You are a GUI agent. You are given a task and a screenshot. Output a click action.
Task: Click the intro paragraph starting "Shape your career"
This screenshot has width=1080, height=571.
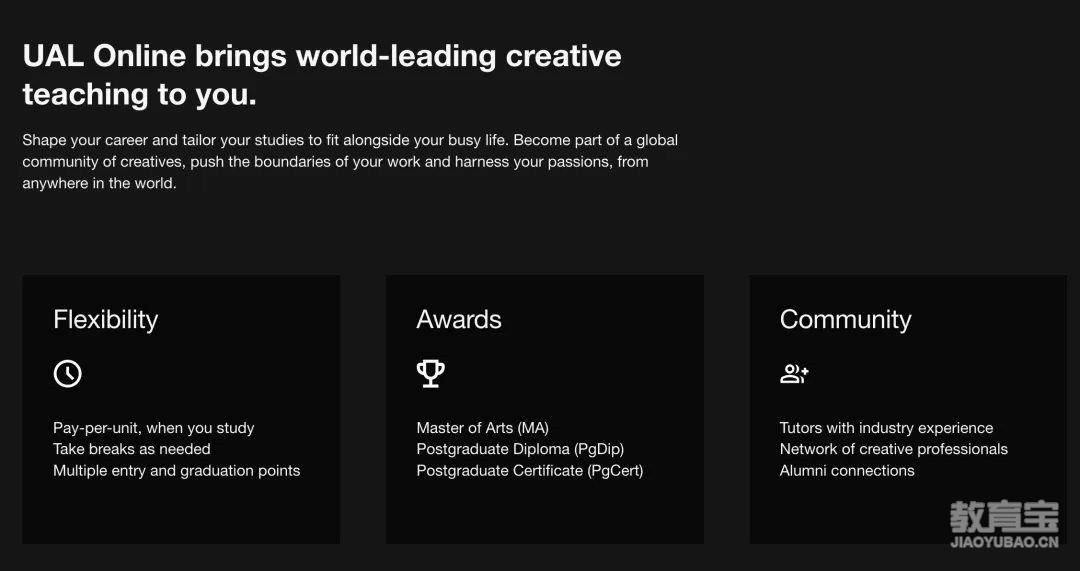350,162
